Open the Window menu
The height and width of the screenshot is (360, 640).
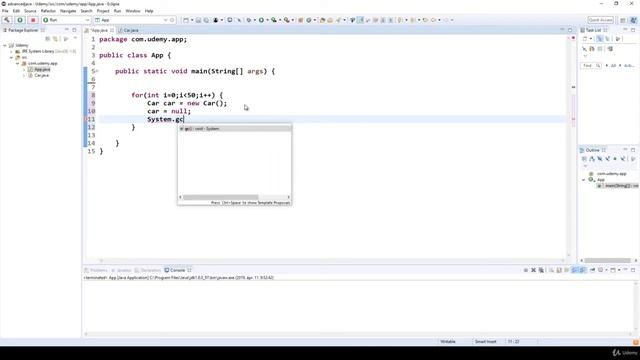click(133, 11)
